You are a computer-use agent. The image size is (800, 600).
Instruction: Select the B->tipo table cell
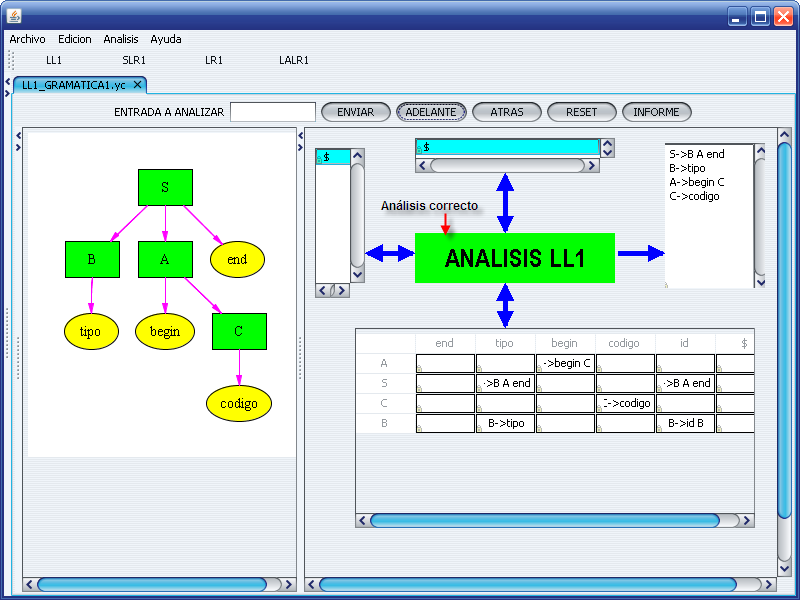pos(506,423)
